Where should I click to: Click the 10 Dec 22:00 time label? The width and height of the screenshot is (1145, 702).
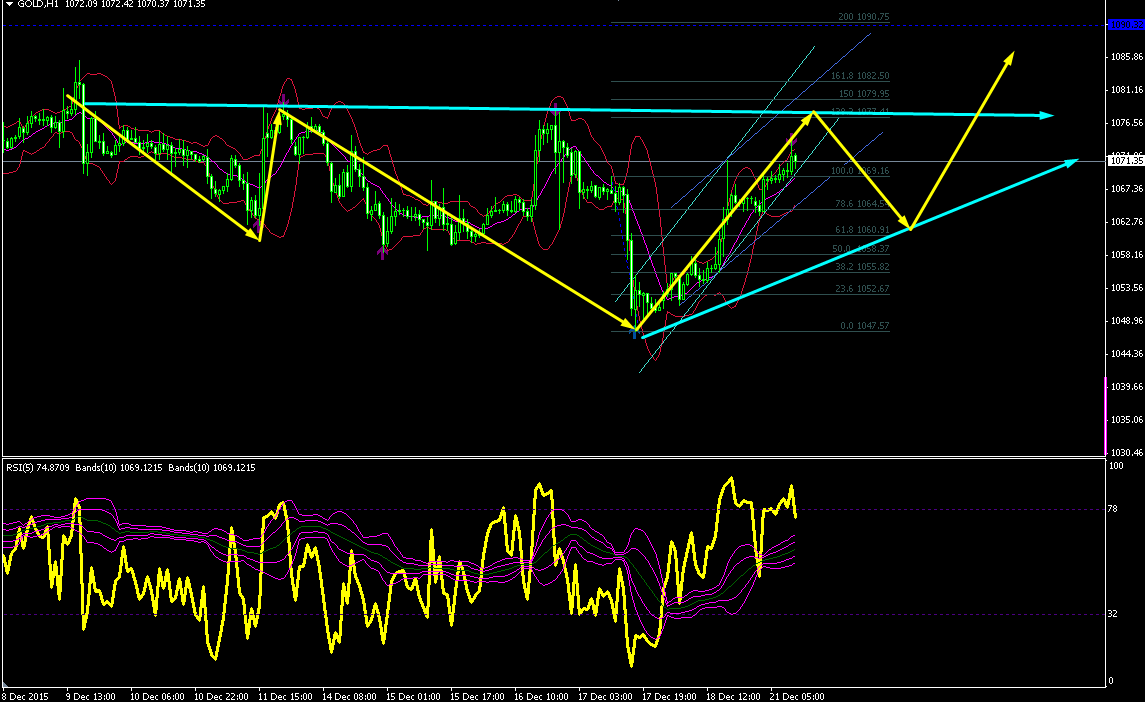coord(221,697)
